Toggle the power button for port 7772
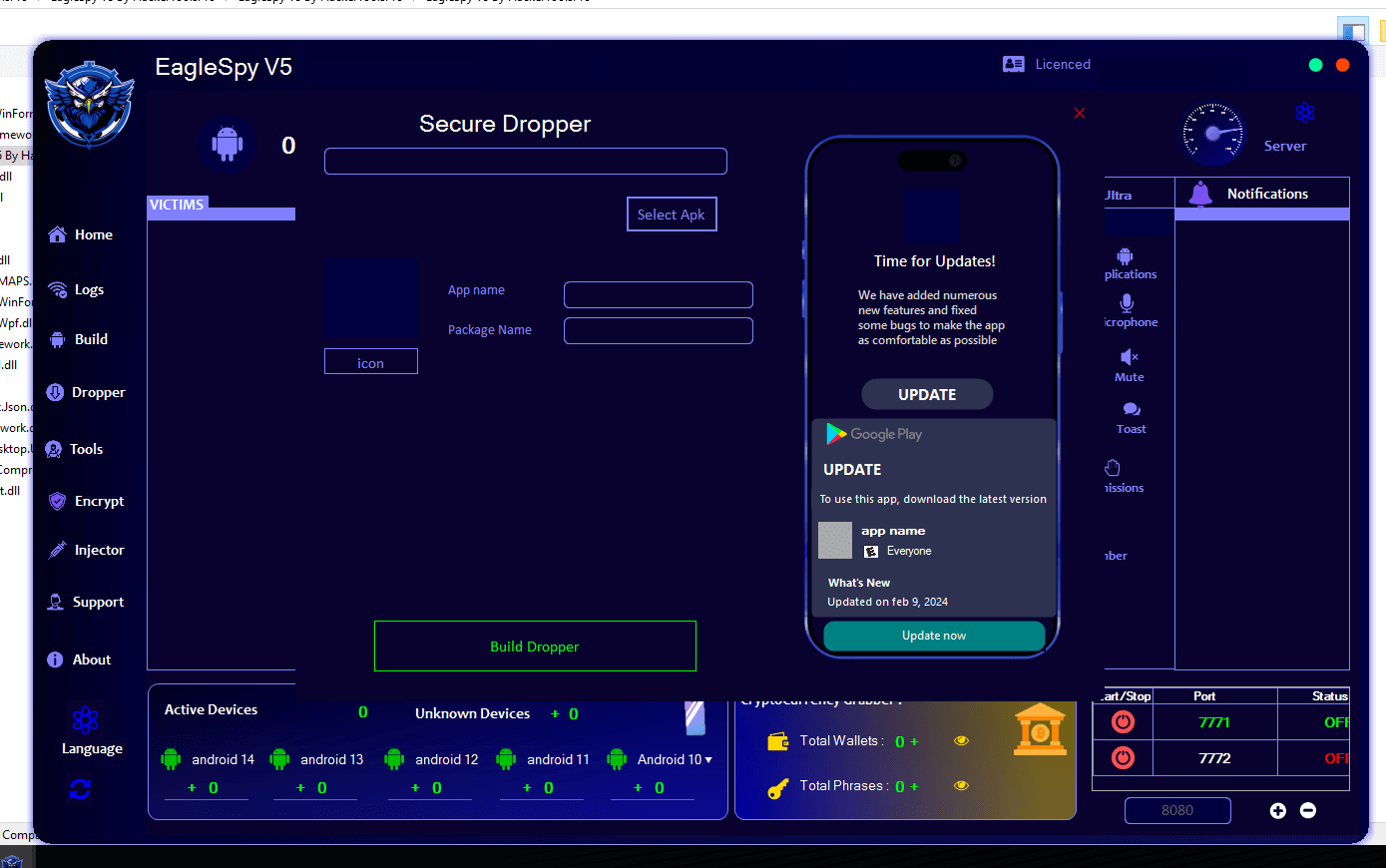Image resolution: width=1386 pixels, height=868 pixels. 1123,758
